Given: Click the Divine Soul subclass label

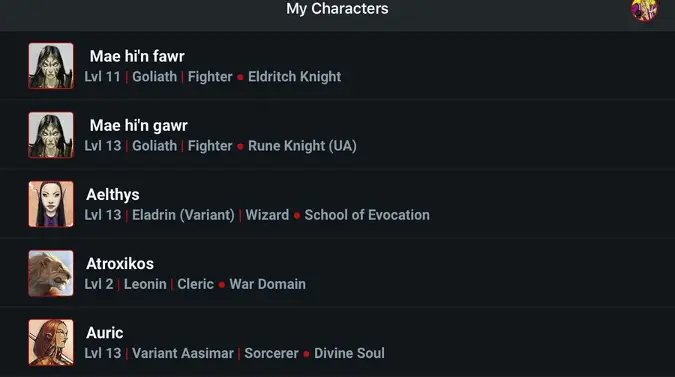Looking at the screenshot, I should tap(349, 353).
